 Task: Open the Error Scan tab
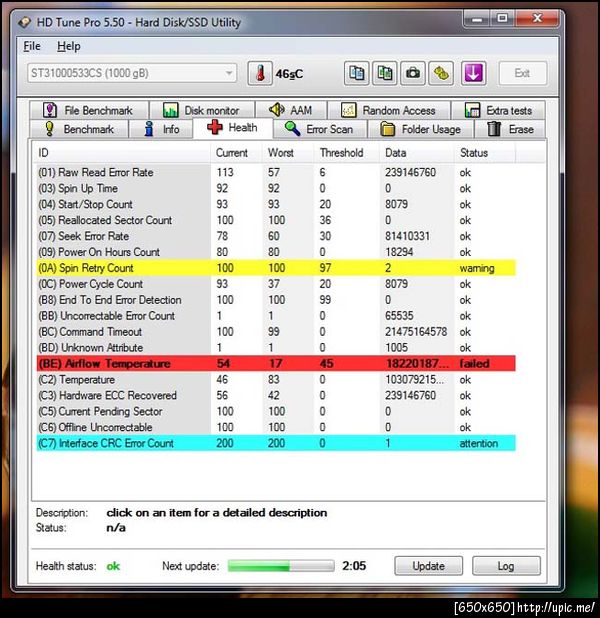[320, 129]
